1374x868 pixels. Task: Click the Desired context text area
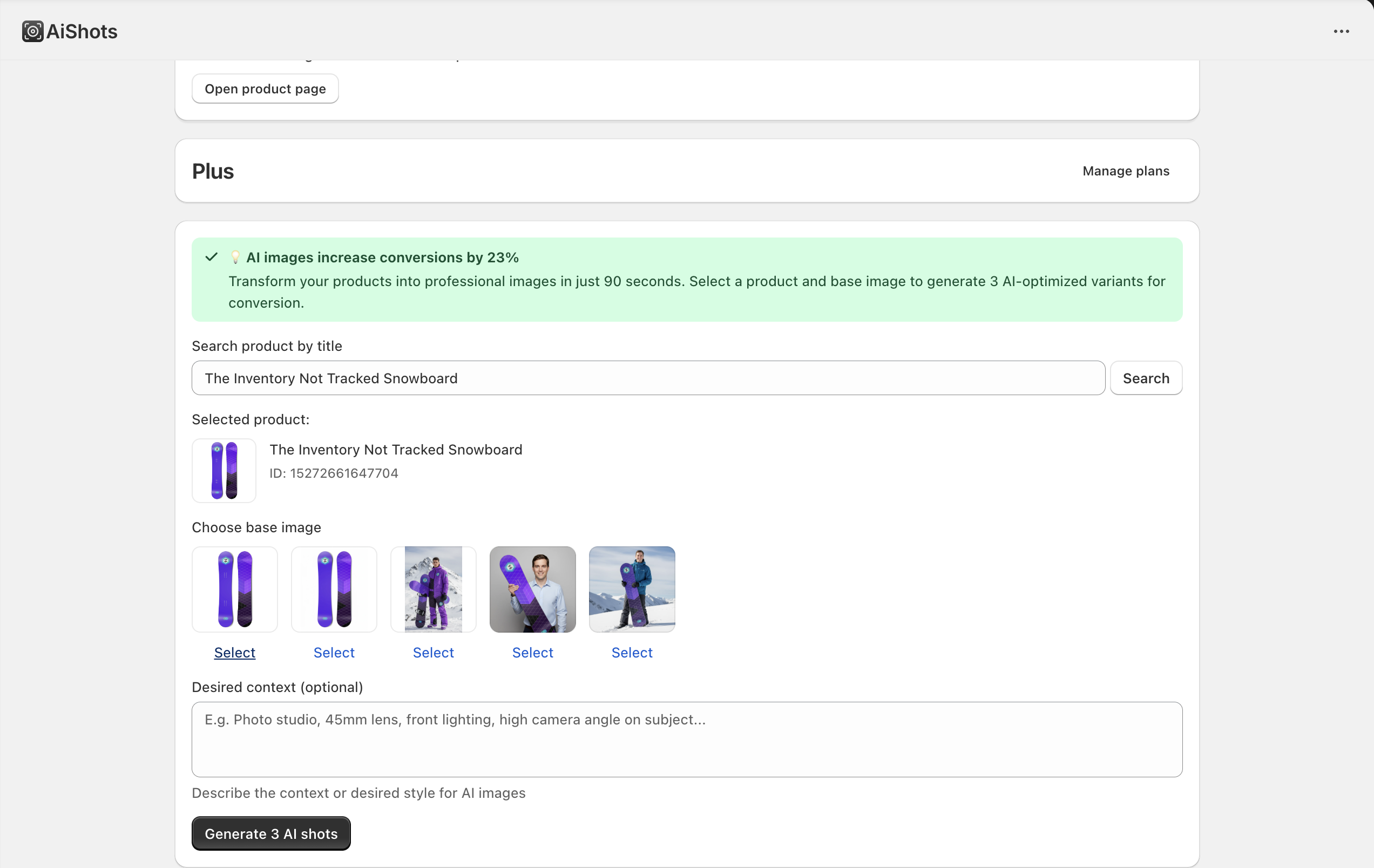pyautogui.click(x=686, y=739)
